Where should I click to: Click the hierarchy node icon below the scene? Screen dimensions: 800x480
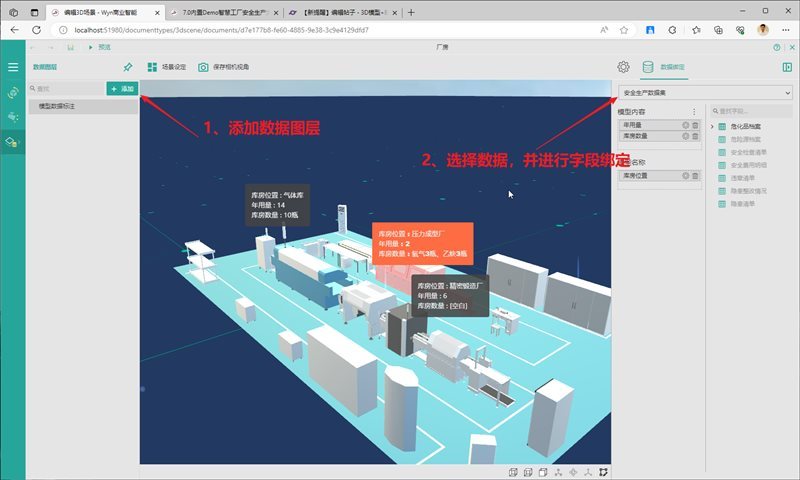(x=558, y=472)
